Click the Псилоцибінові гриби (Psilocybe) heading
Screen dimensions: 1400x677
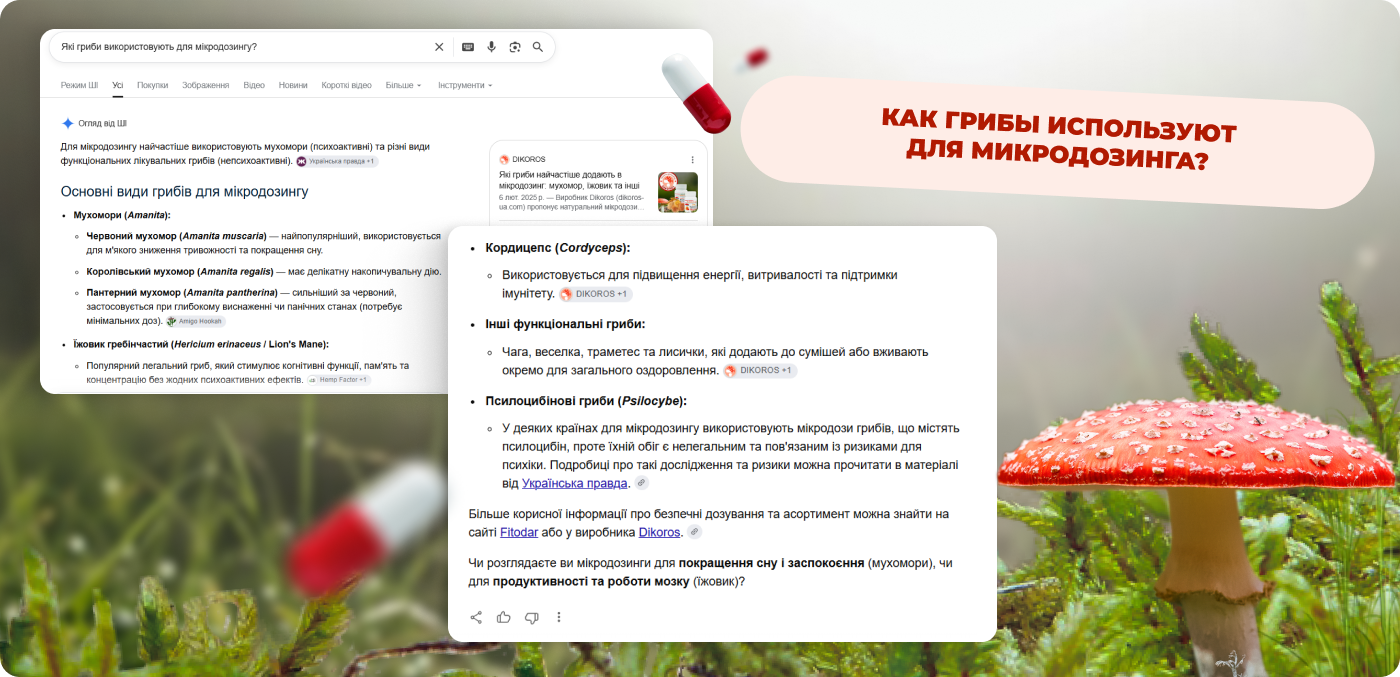tap(586, 401)
